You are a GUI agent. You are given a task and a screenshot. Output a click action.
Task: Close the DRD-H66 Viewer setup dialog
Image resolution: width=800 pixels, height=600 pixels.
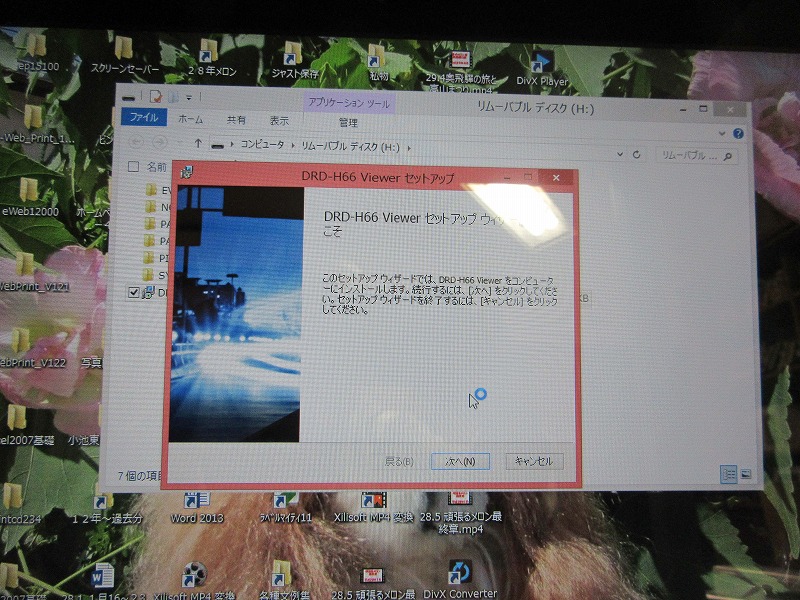pyautogui.click(x=556, y=178)
